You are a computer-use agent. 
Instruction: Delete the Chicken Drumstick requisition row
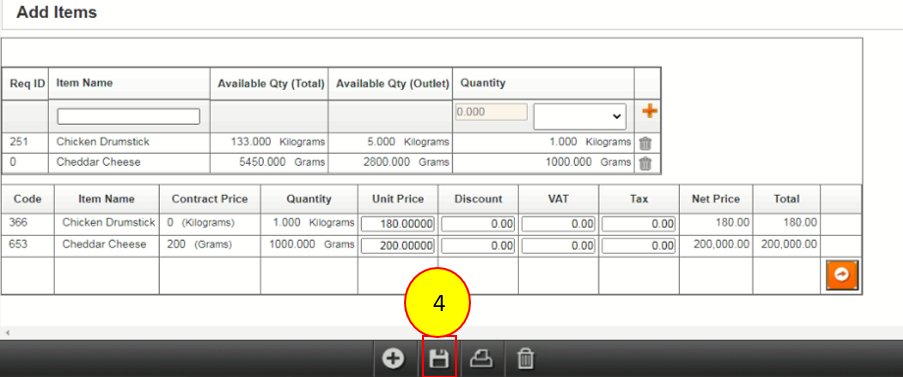pos(646,143)
